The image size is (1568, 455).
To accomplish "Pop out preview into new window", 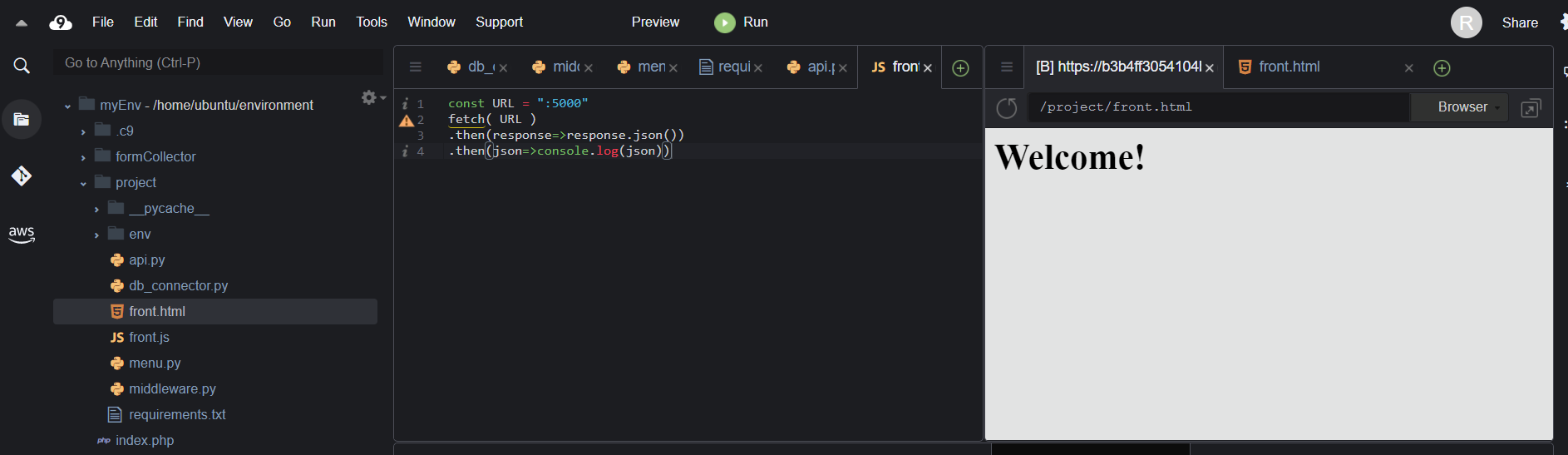I will point(1531,108).
